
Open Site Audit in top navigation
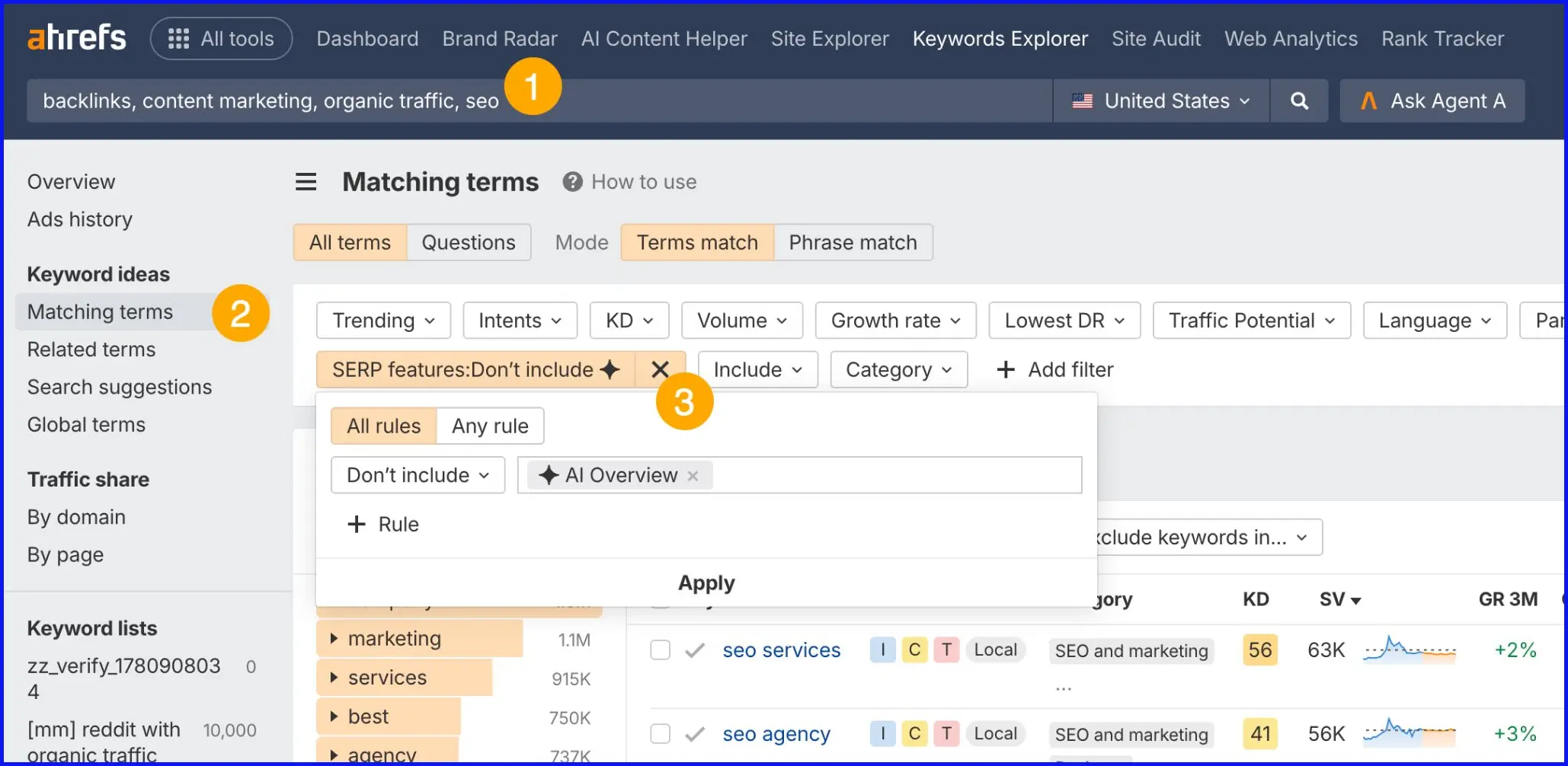1156,38
